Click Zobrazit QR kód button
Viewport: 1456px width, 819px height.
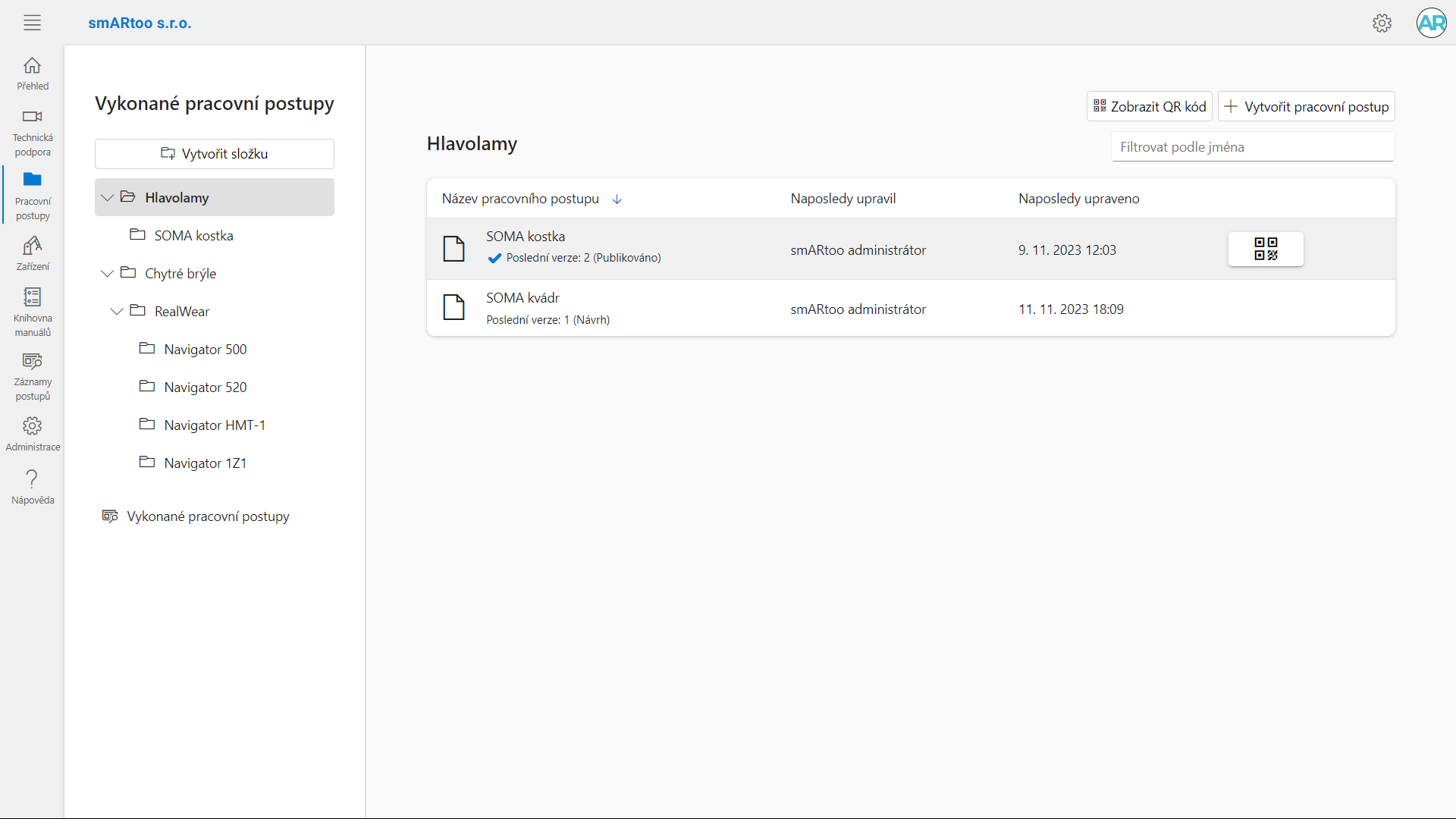(1149, 107)
